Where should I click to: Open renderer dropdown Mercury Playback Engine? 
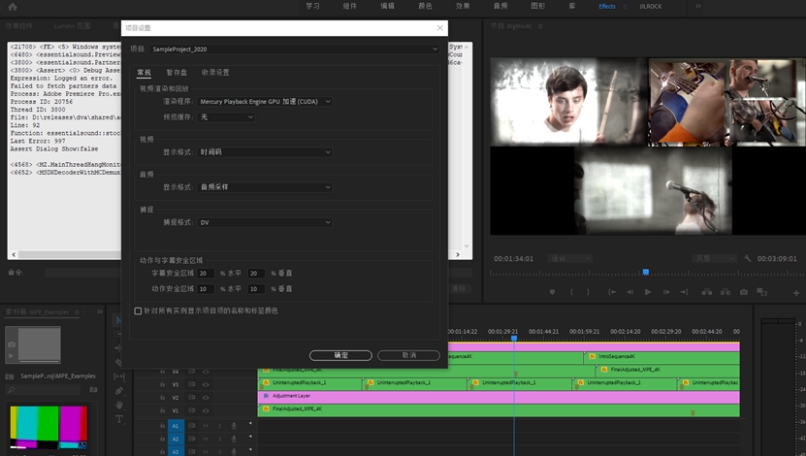(x=265, y=102)
